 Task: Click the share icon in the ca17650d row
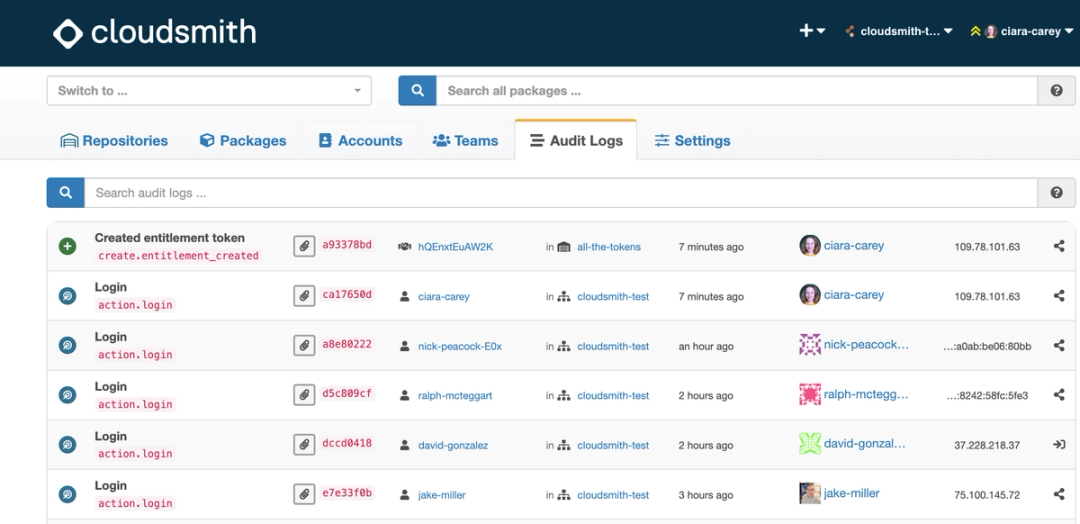click(x=1059, y=295)
